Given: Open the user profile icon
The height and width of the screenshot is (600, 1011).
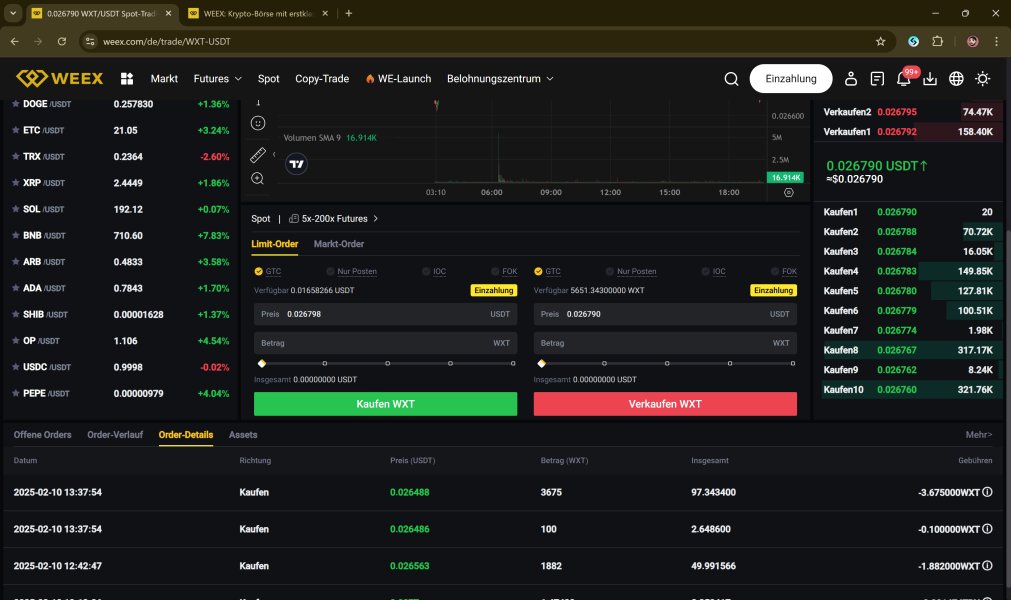Looking at the screenshot, I should (x=851, y=79).
